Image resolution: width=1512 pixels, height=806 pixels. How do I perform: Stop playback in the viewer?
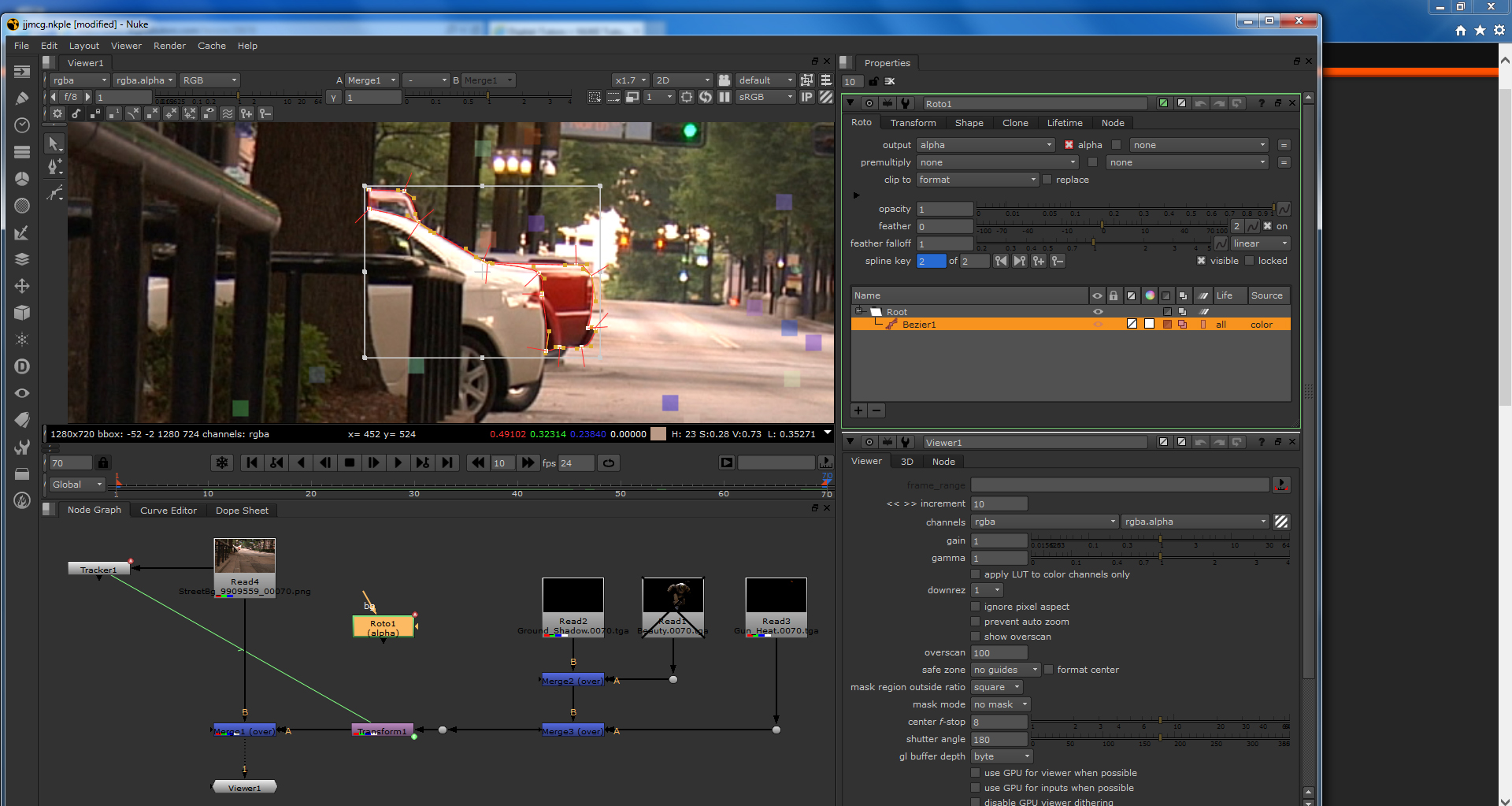[x=350, y=463]
